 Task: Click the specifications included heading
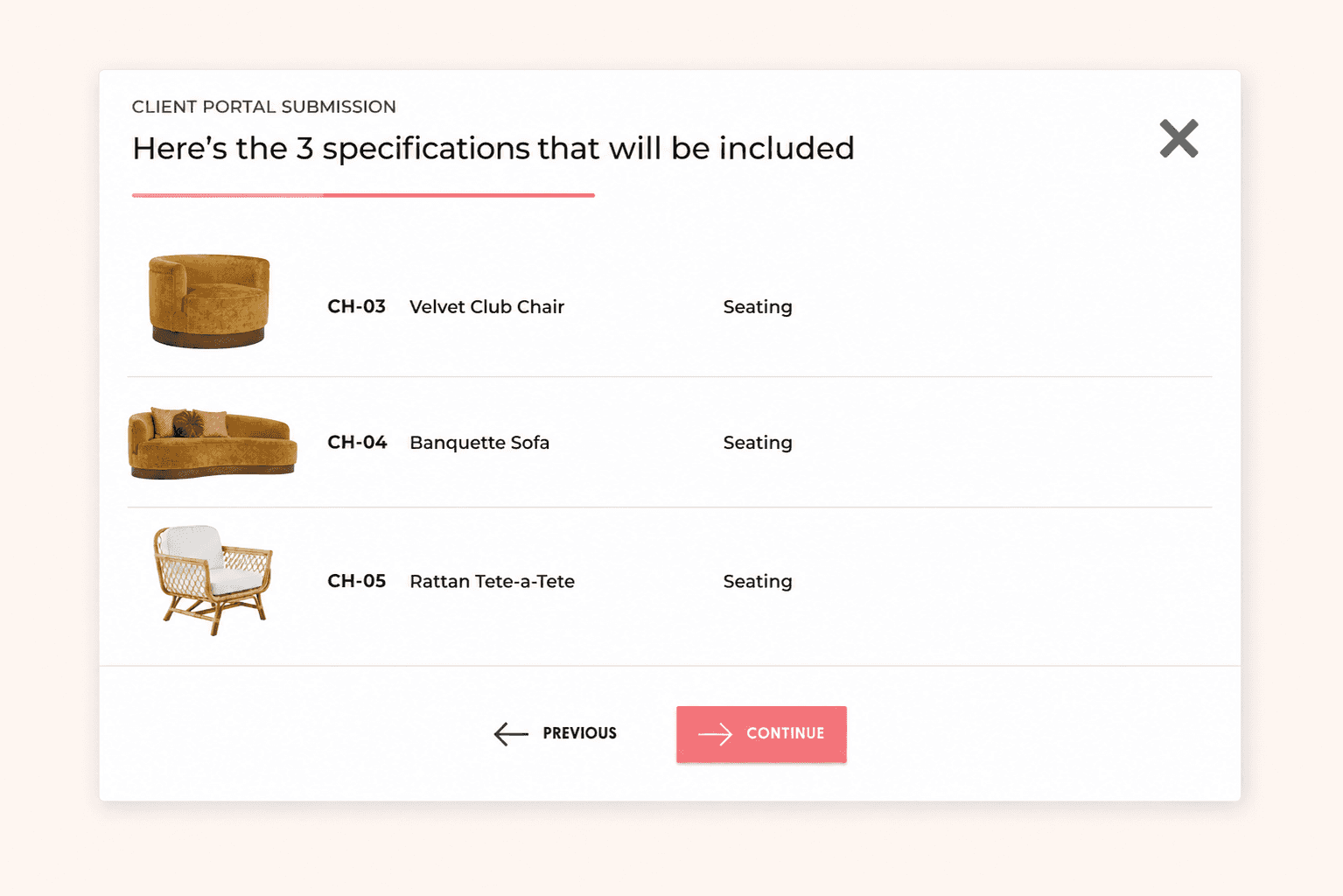pos(493,149)
